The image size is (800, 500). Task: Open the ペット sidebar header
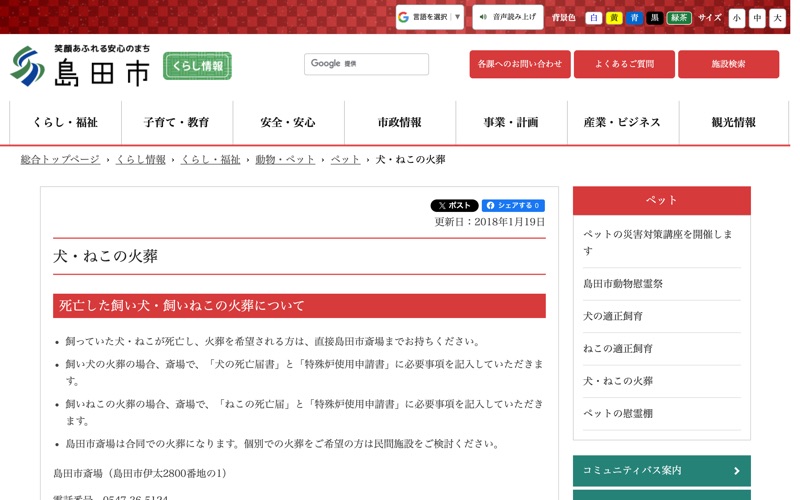[662, 200]
